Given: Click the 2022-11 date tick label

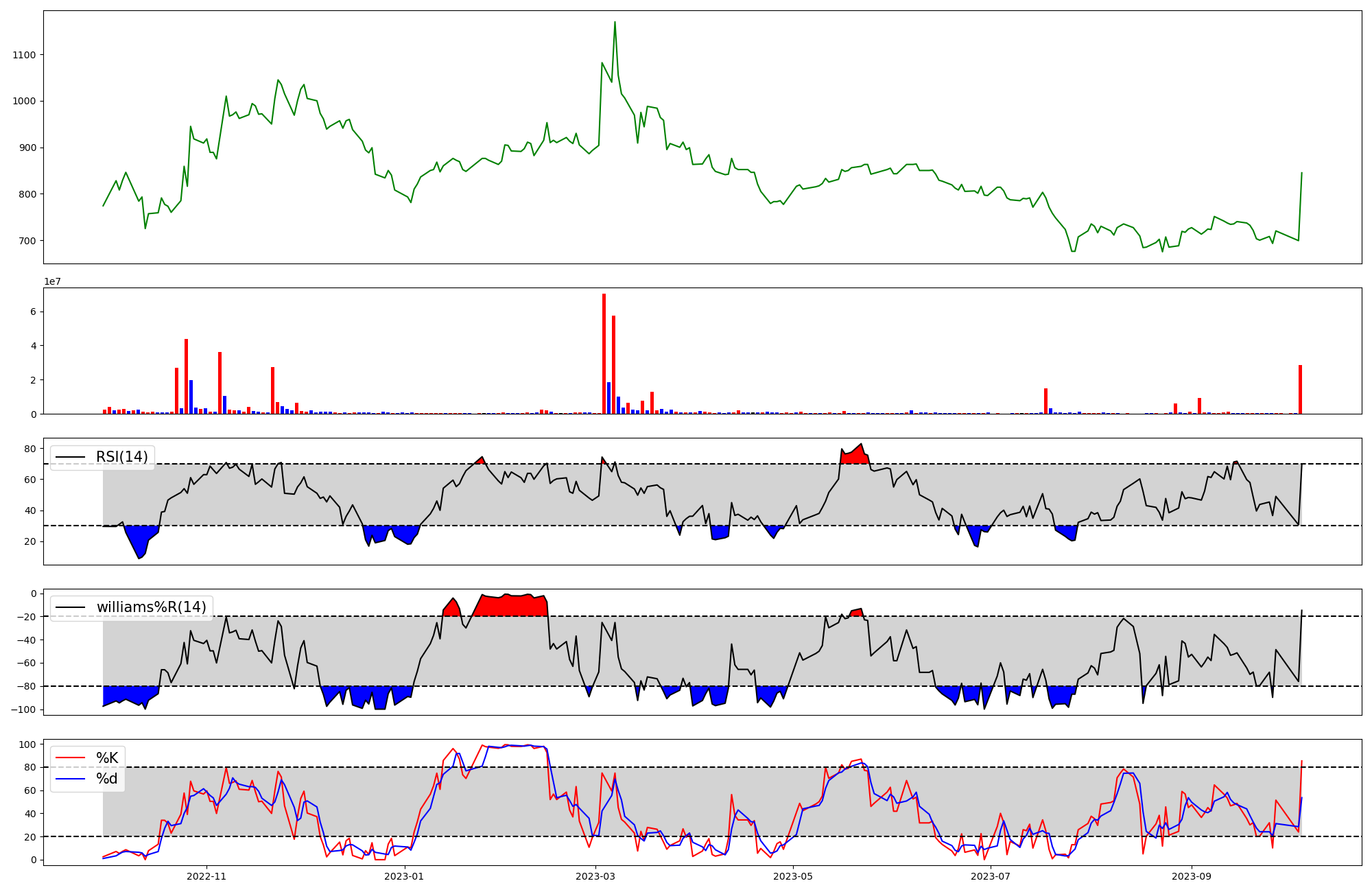Looking at the screenshot, I should 206,876.
